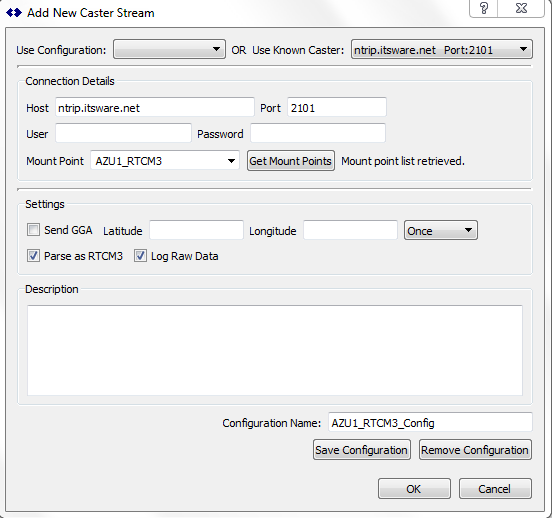
Task: Click Remove Configuration button
Action: pos(475,450)
